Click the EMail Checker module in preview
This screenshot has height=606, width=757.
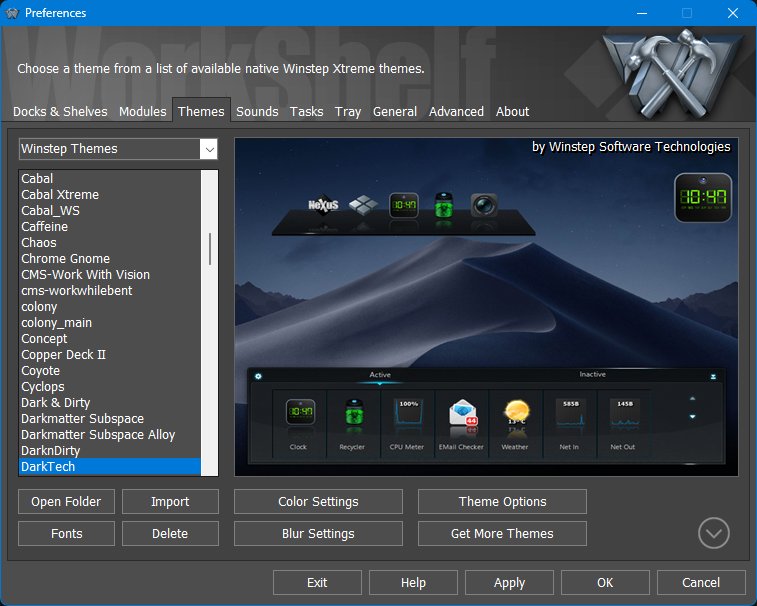(x=462, y=423)
